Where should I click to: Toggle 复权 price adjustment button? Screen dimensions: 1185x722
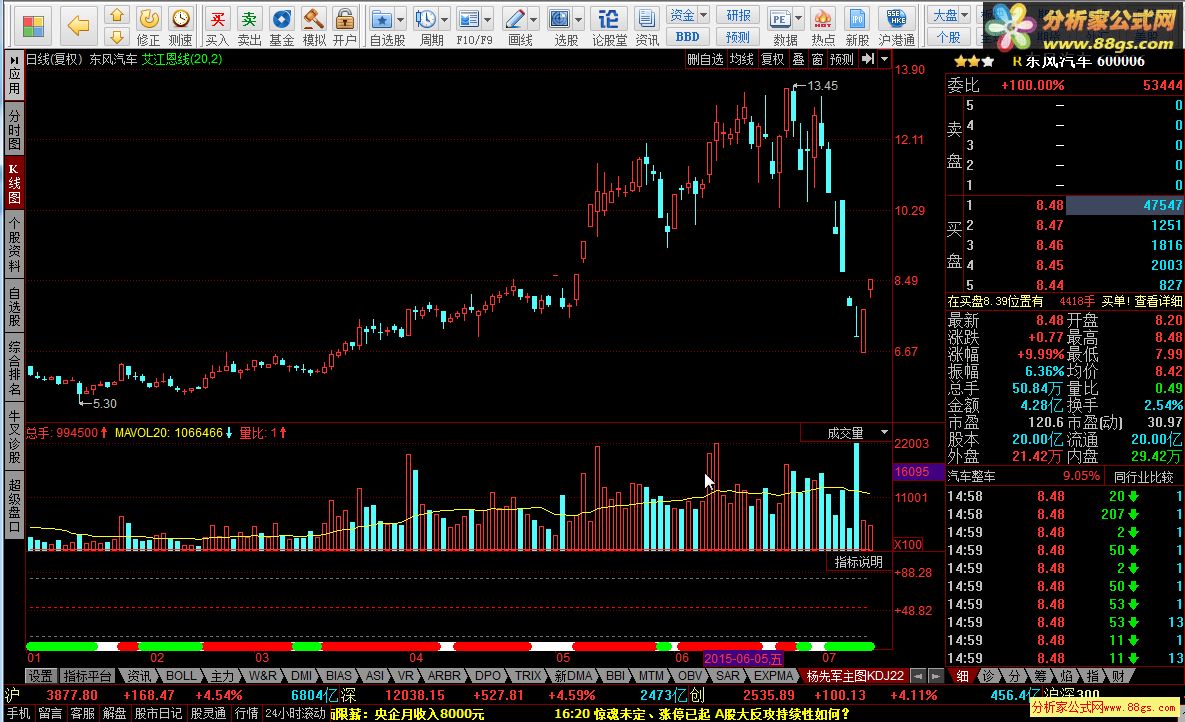(x=772, y=59)
